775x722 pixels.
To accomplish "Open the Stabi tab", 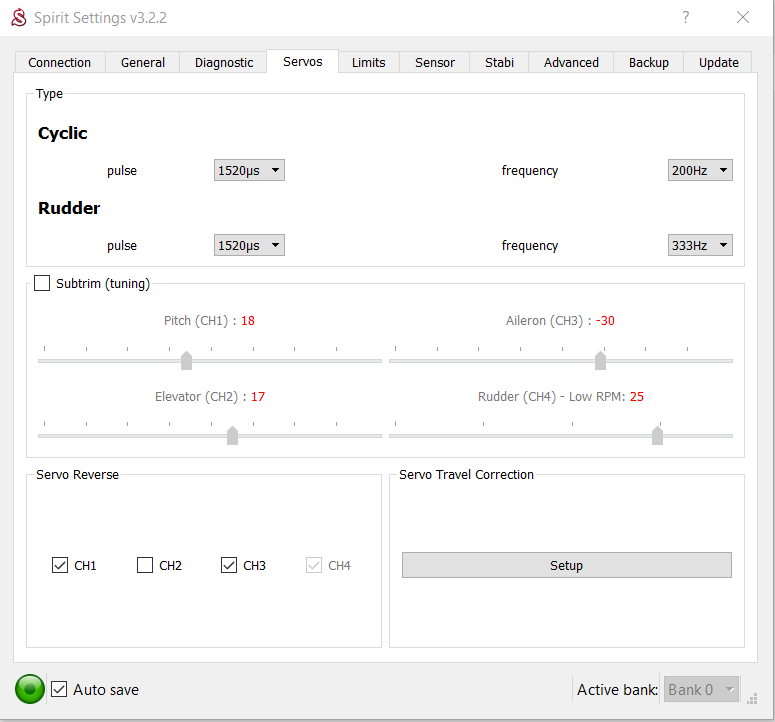I will [x=499, y=62].
